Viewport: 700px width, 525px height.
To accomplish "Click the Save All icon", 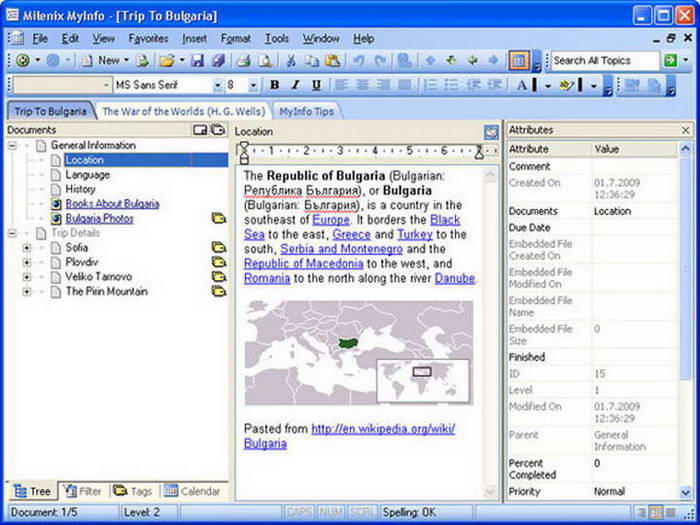I will coord(218,60).
